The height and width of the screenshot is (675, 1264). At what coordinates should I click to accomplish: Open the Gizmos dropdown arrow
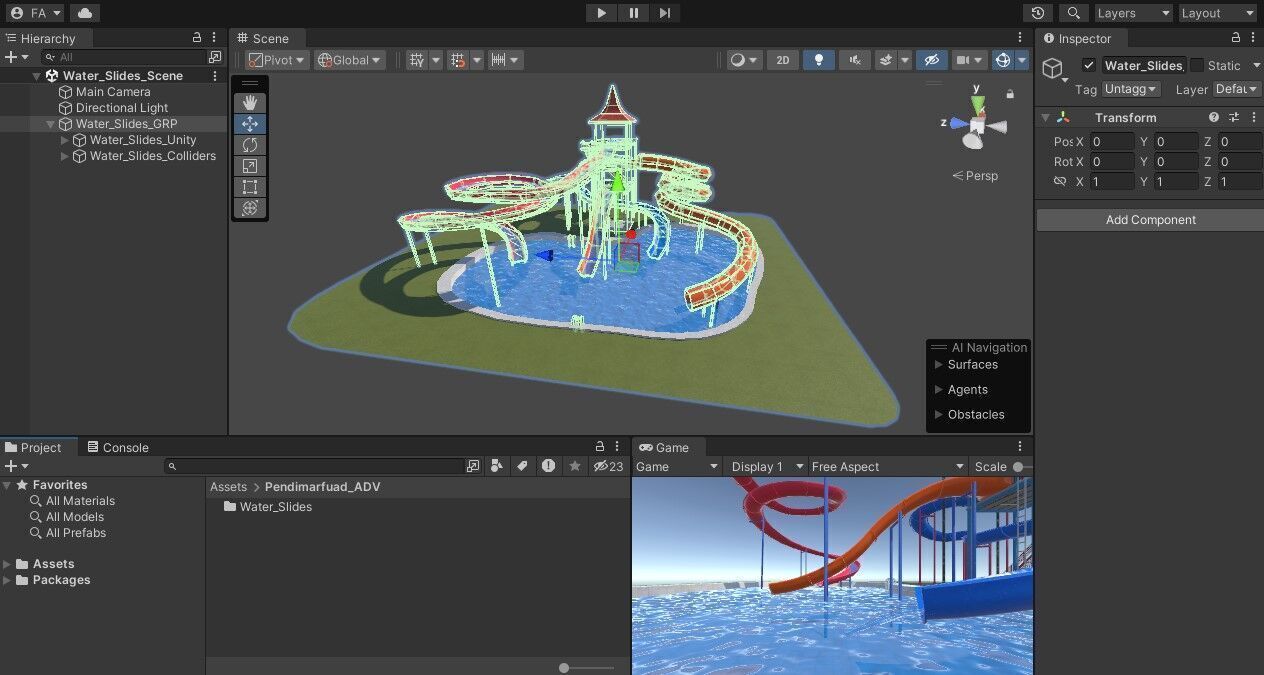1021,60
